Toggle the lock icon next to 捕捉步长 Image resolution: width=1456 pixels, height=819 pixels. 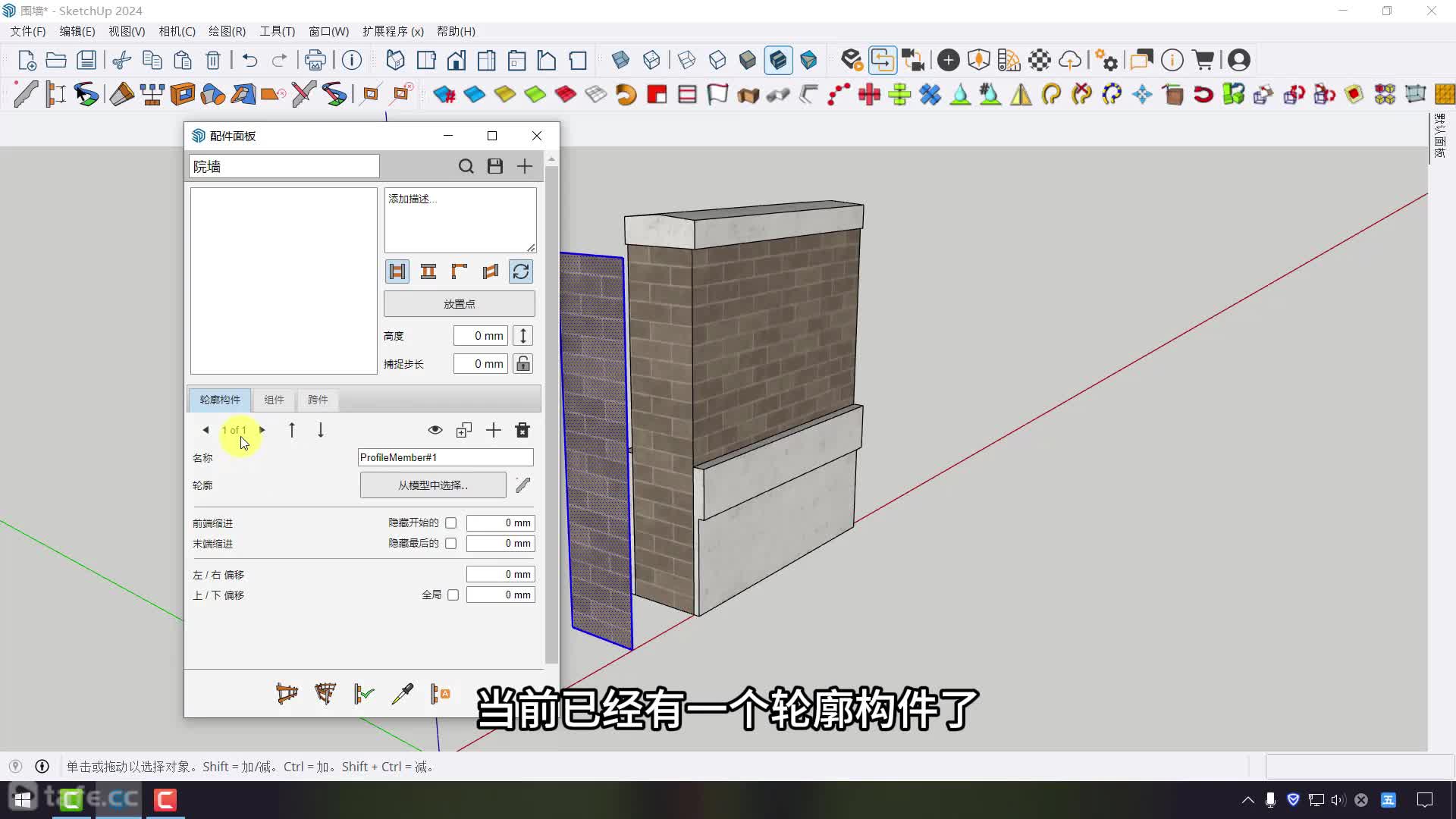coord(523,364)
